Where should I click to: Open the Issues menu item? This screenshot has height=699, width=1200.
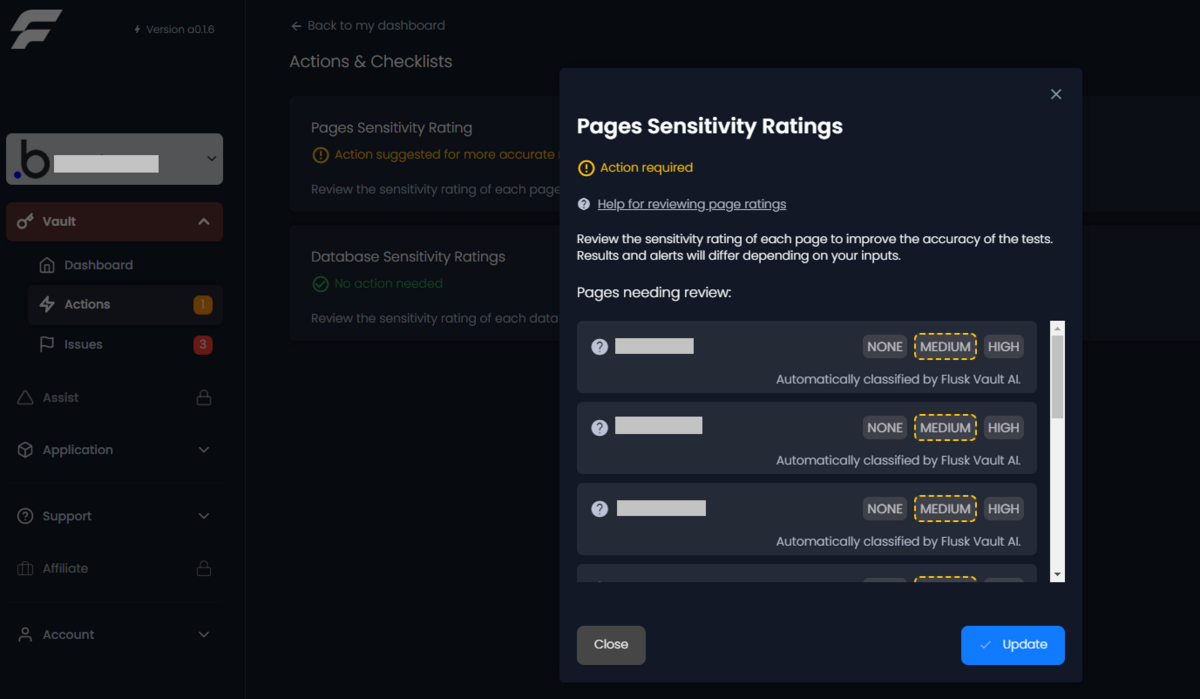84,344
